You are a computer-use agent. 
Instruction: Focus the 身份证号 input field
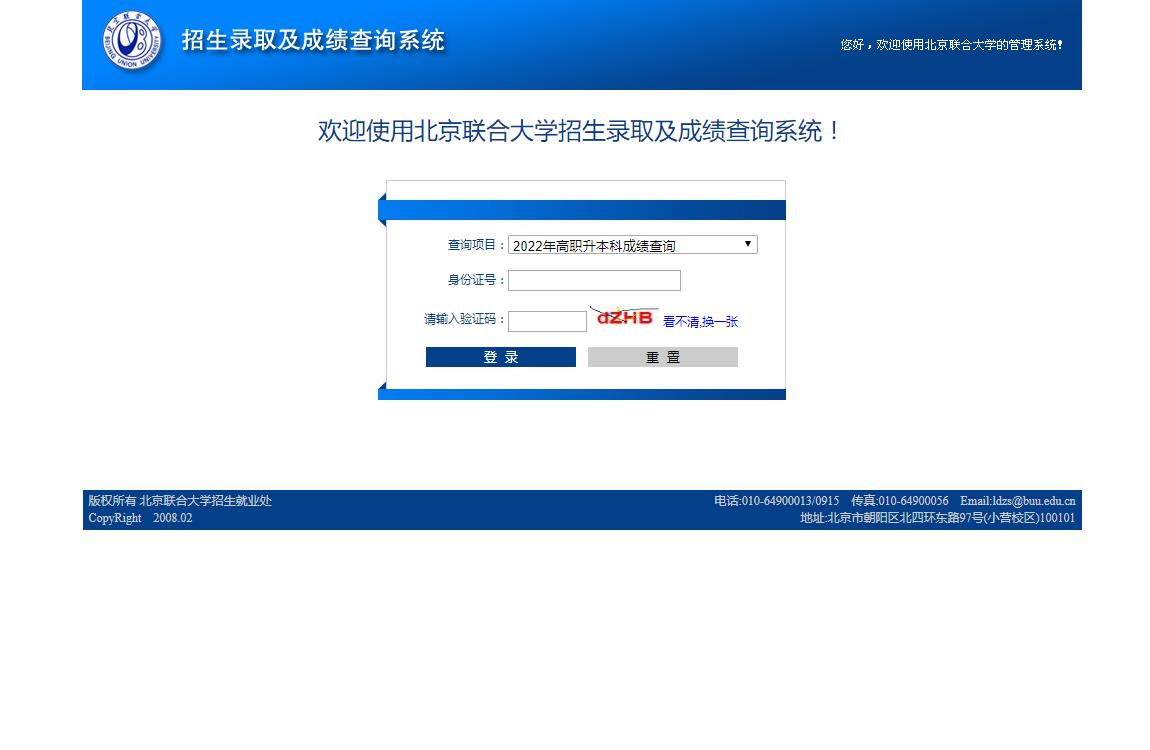pos(594,280)
